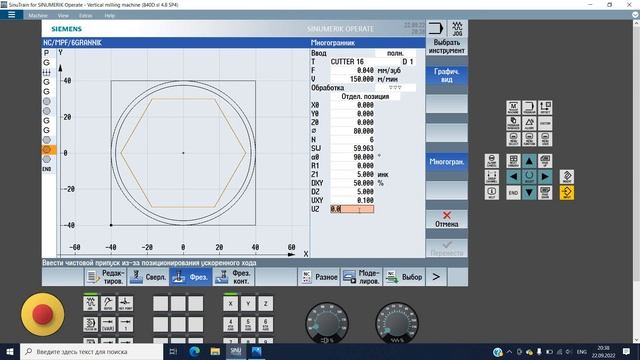Click the machine area icon beside JOG

click(436, 29)
